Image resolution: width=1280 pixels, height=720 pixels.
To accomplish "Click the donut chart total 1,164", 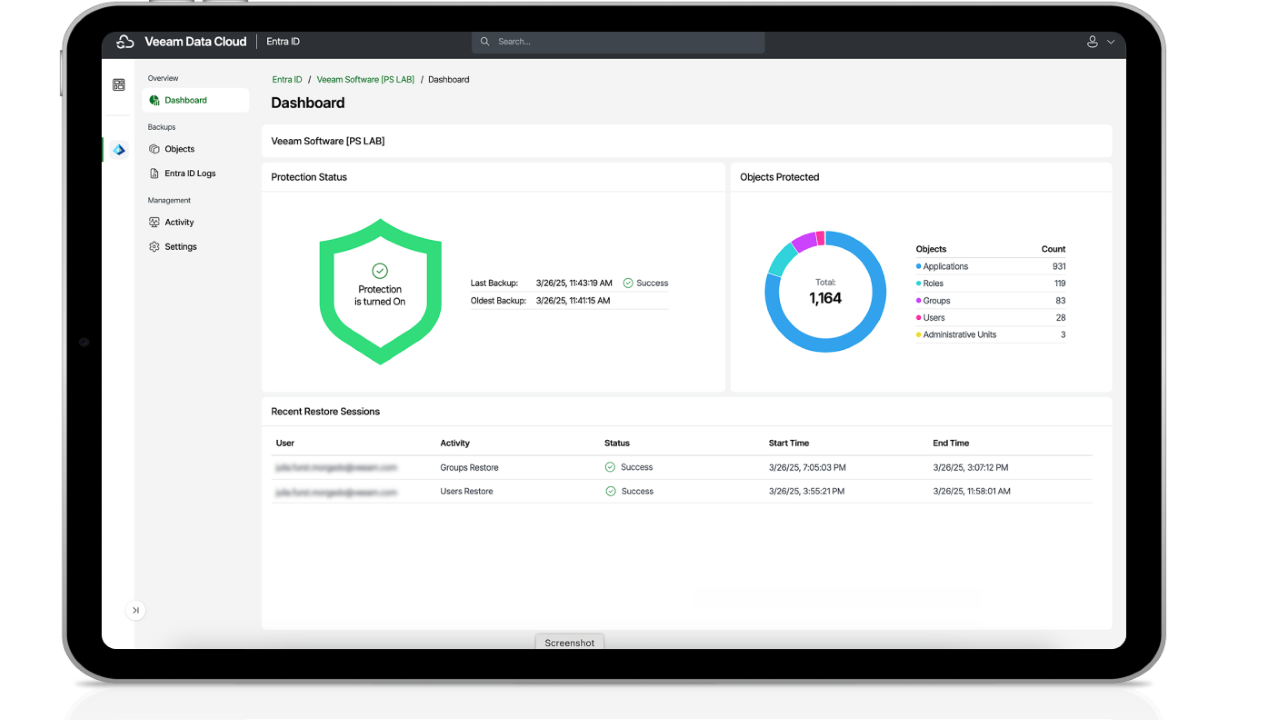I will coord(825,298).
